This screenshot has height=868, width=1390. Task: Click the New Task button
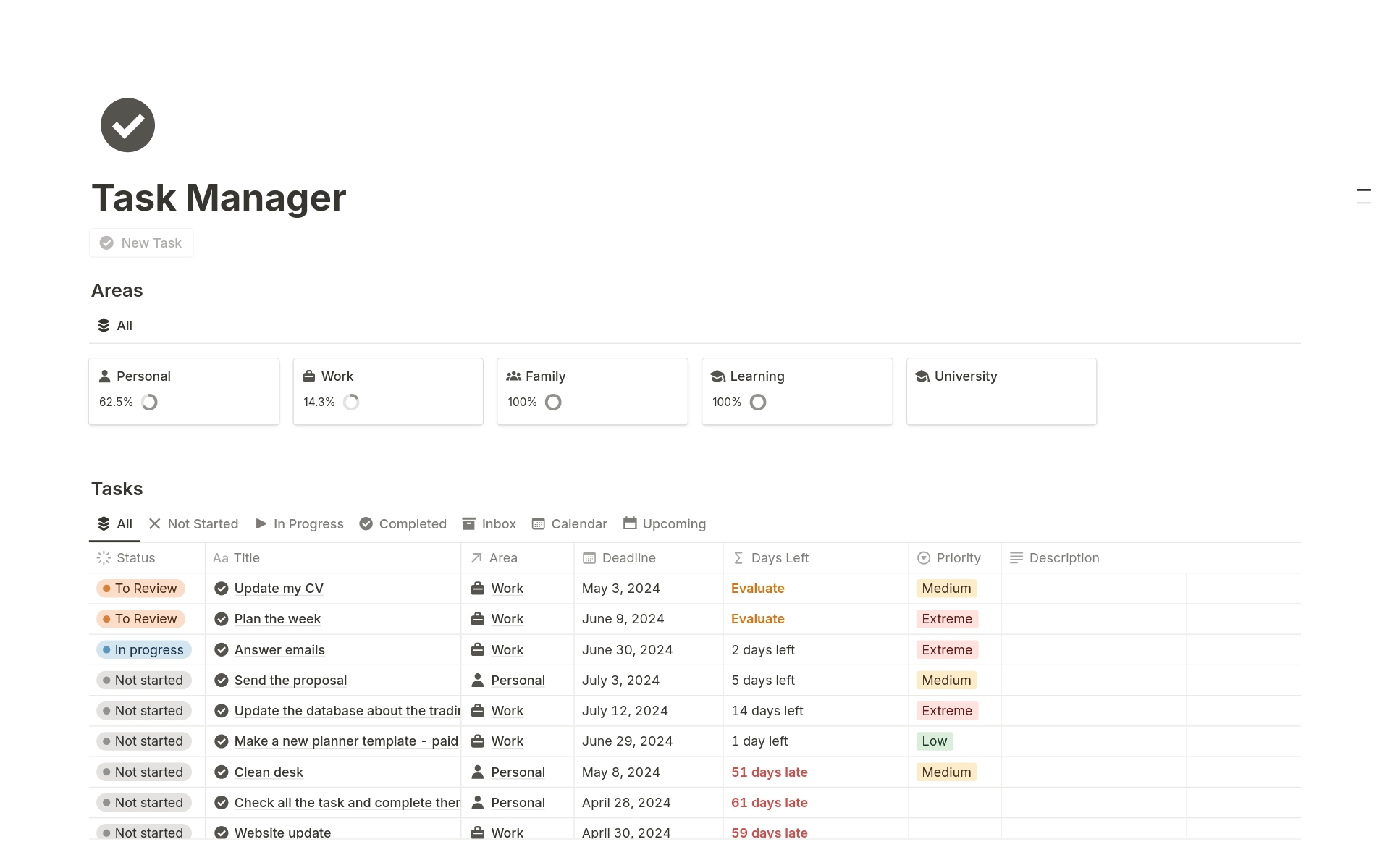(x=141, y=243)
